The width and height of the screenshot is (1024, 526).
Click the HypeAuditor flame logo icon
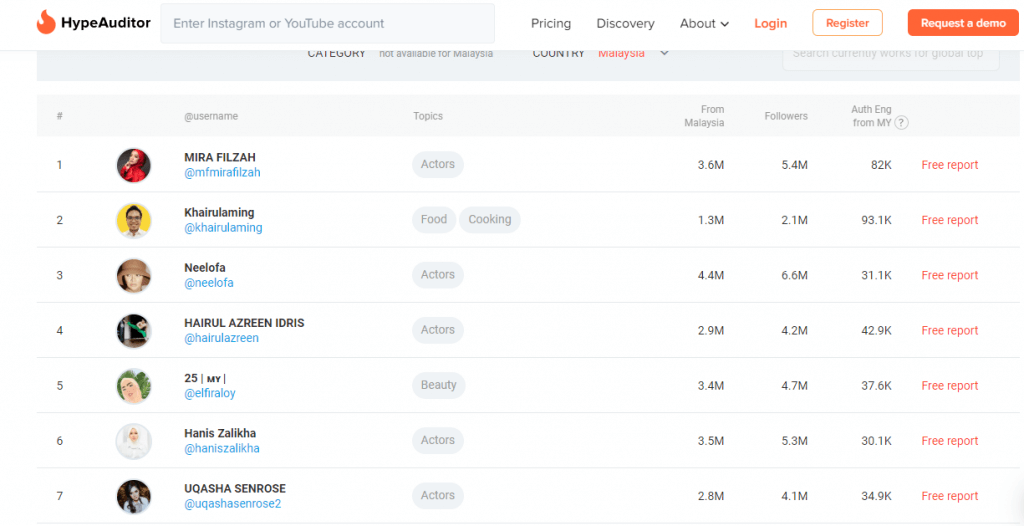pos(46,23)
